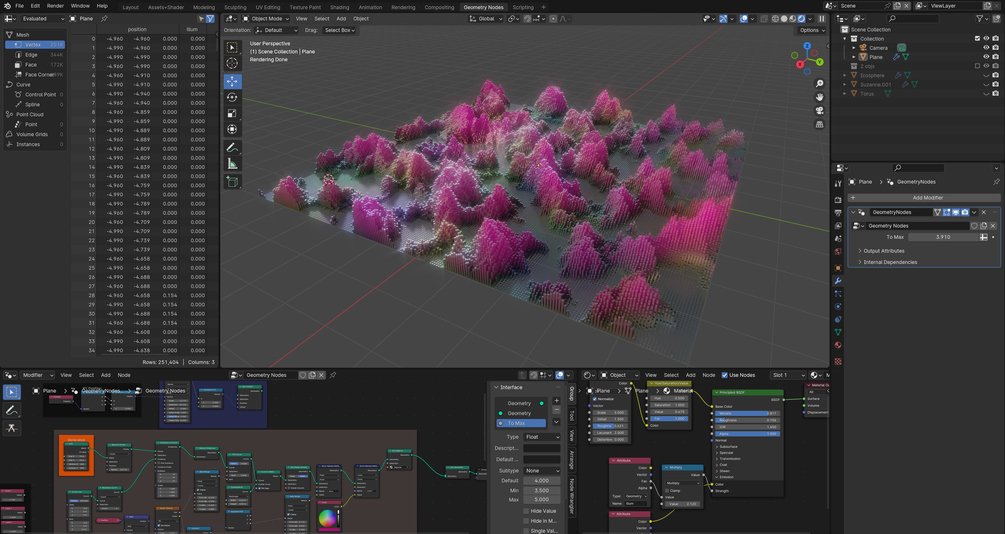1005x534 pixels.
Task: Switch to the Scripting workspace tab
Action: click(x=523, y=7)
